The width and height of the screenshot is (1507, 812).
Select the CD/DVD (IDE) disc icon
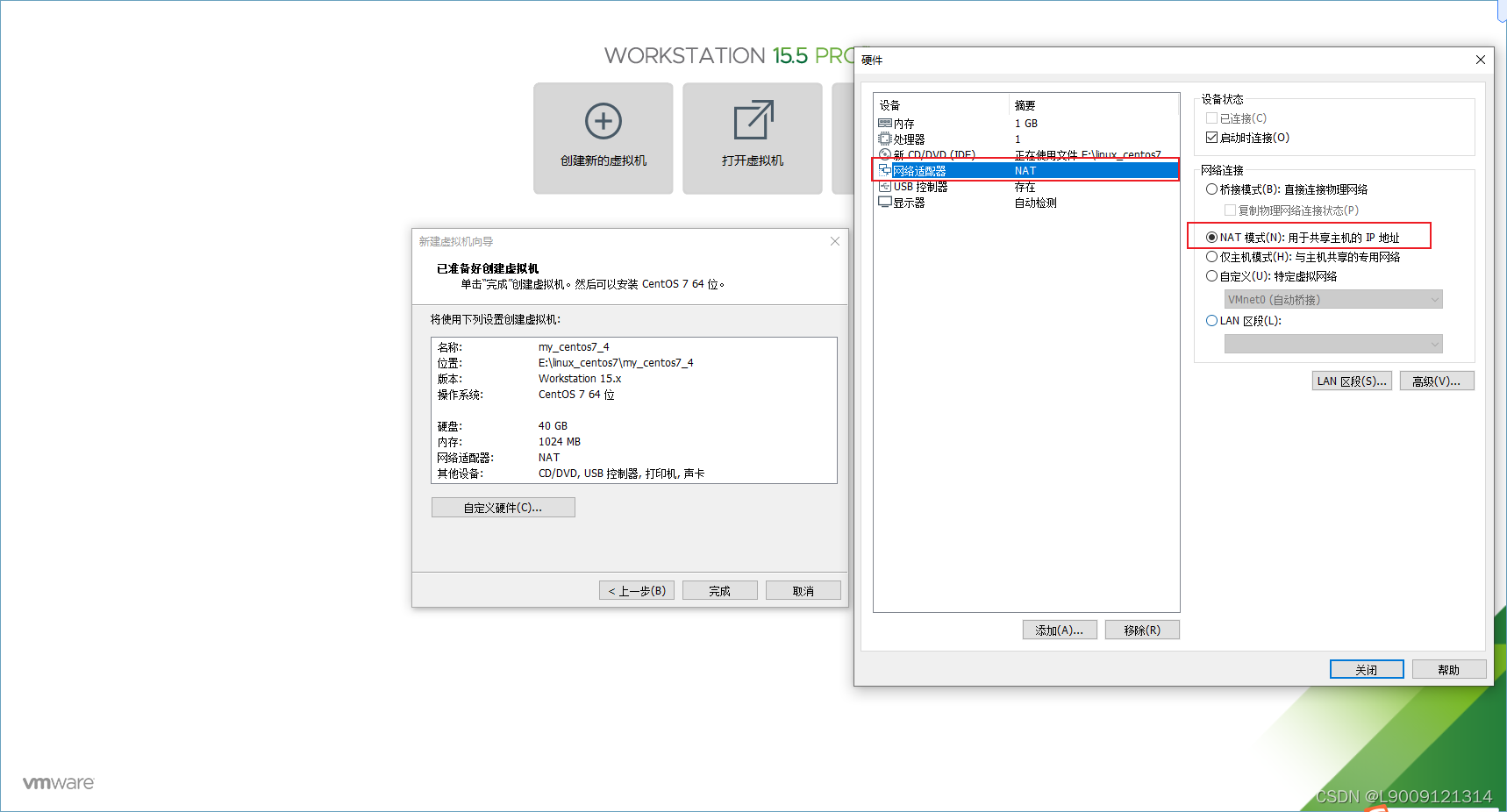coord(885,154)
